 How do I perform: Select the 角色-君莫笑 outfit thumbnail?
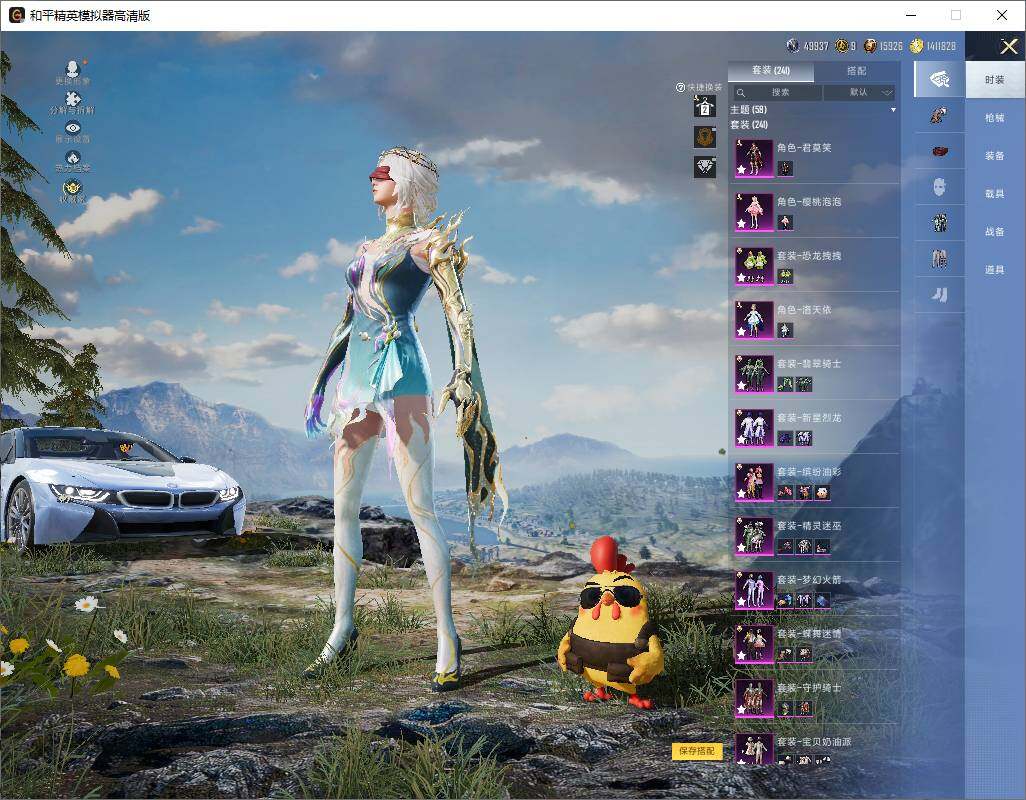point(754,158)
